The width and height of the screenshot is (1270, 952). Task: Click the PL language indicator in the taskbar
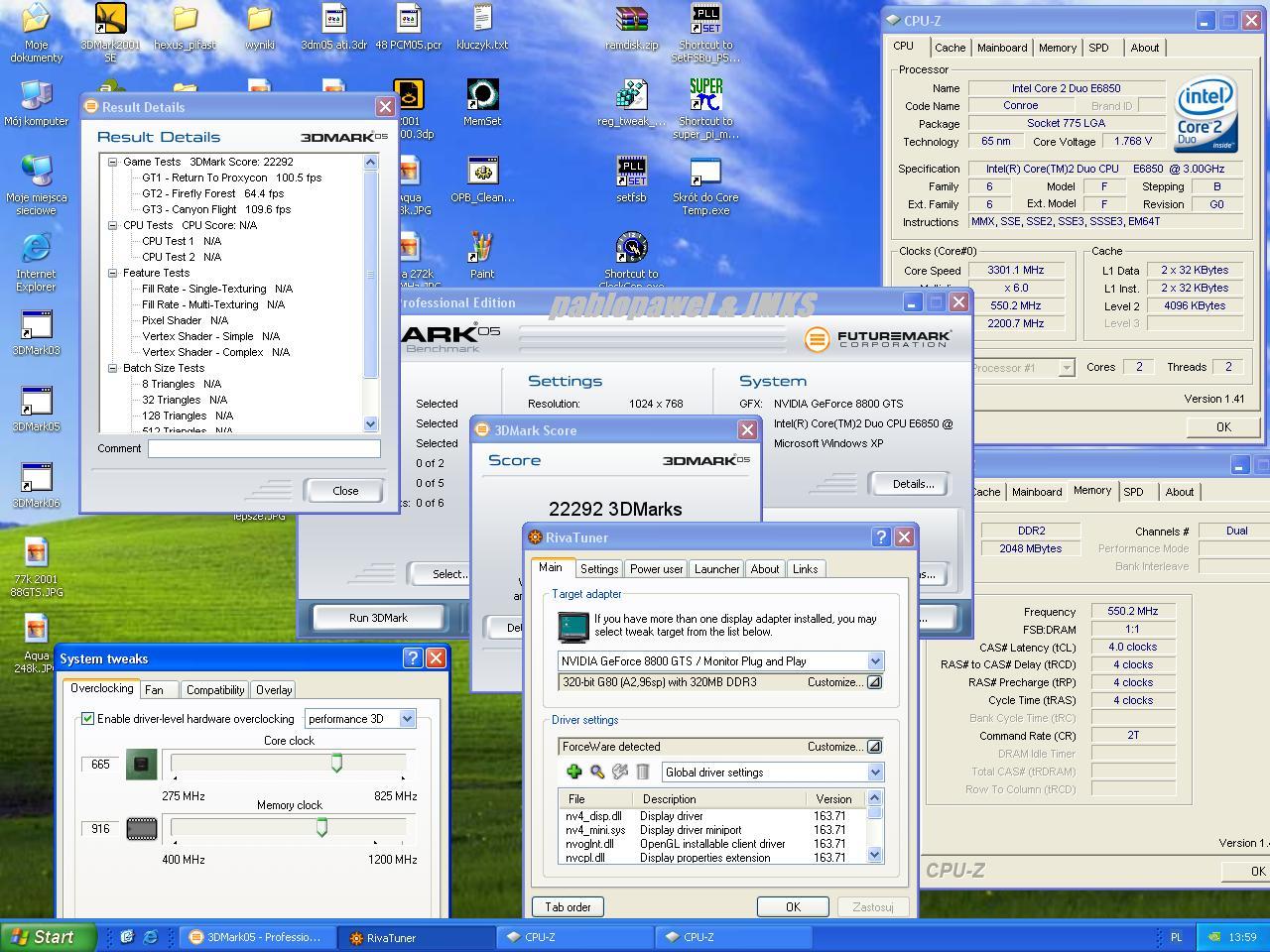click(x=1176, y=937)
